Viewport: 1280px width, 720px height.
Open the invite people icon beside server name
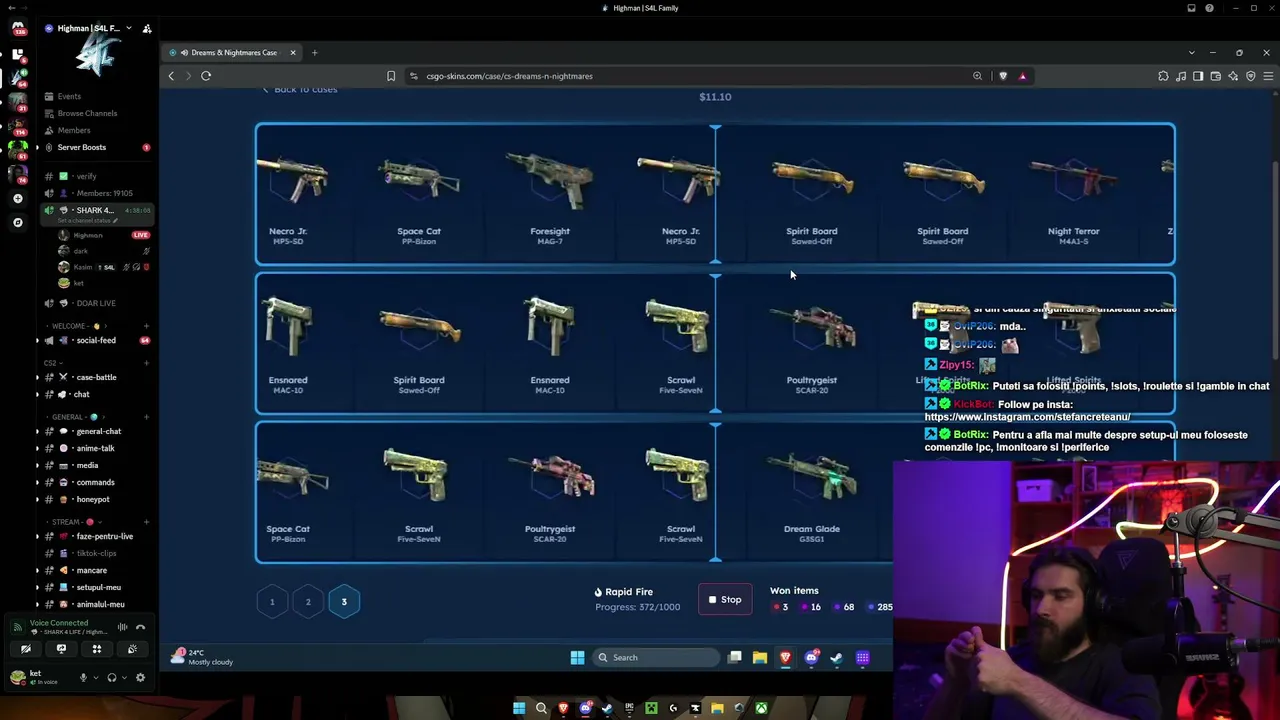[x=147, y=29]
